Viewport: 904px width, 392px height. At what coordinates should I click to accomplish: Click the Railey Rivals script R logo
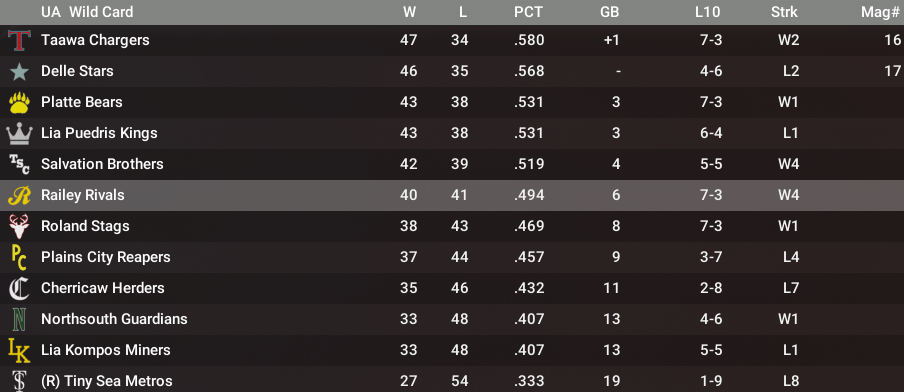click(19, 196)
